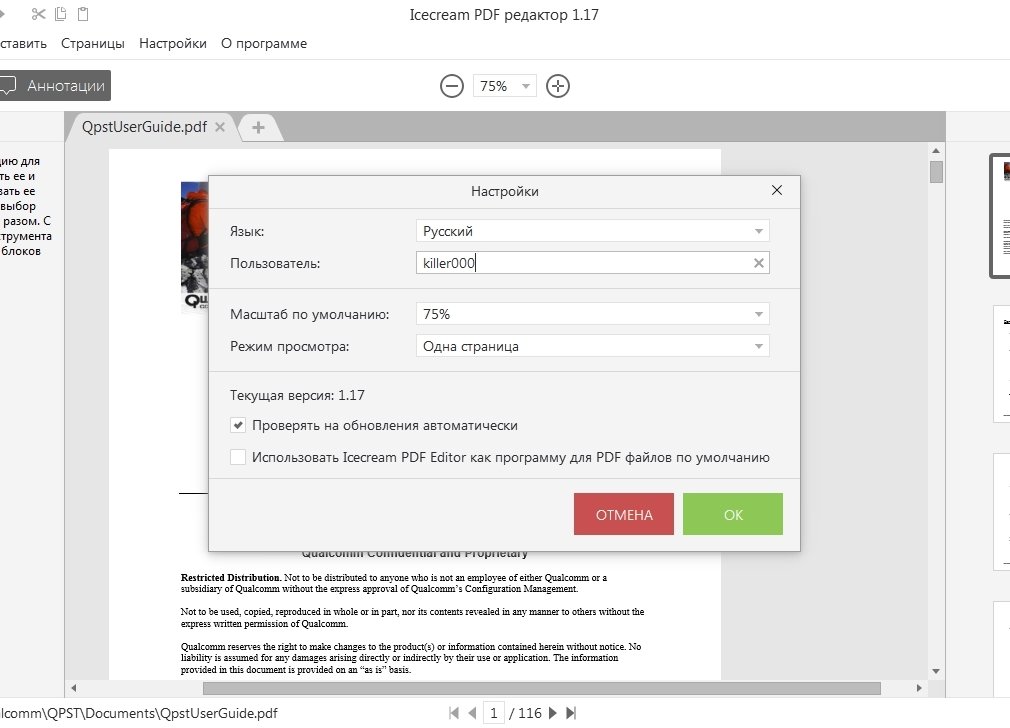Open the О программе menu
1010x728 pixels.
pos(264,43)
